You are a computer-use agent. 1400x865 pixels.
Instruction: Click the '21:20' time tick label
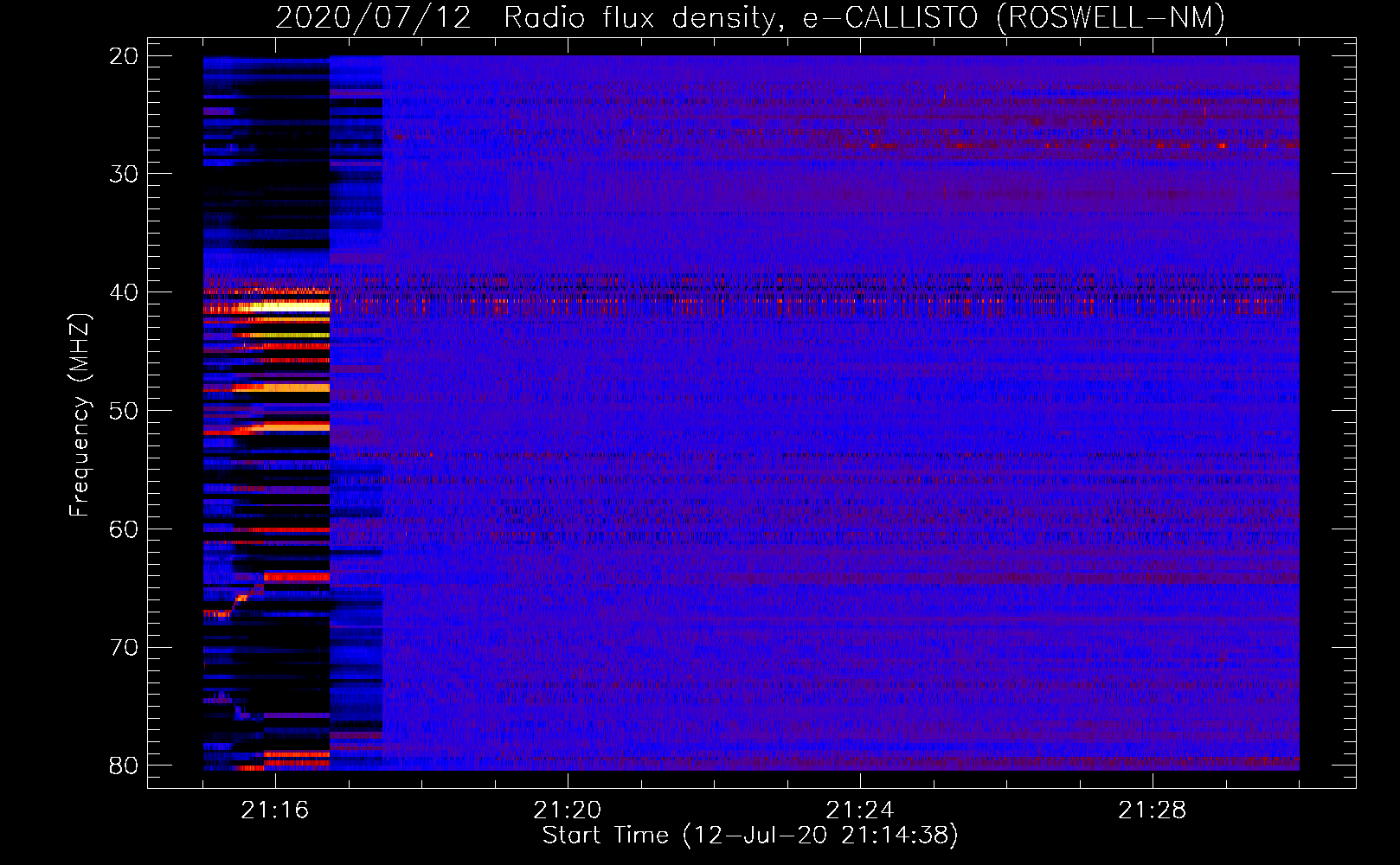point(568,811)
